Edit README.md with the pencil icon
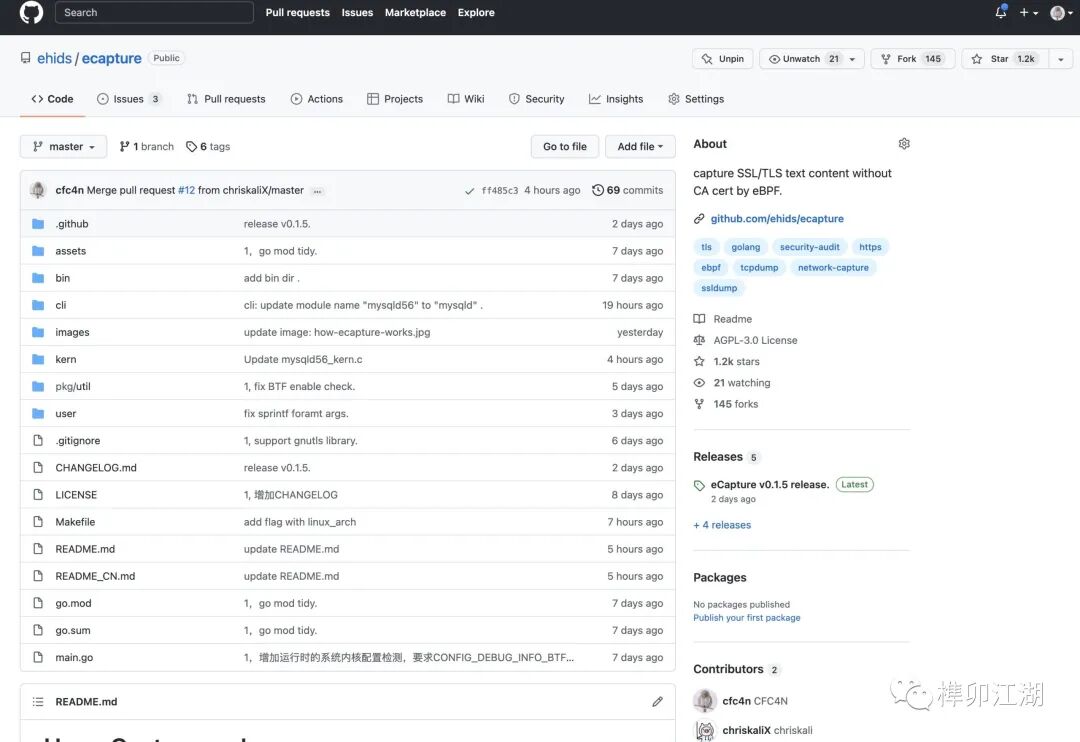Image resolution: width=1080 pixels, height=742 pixels. coord(657,701)
